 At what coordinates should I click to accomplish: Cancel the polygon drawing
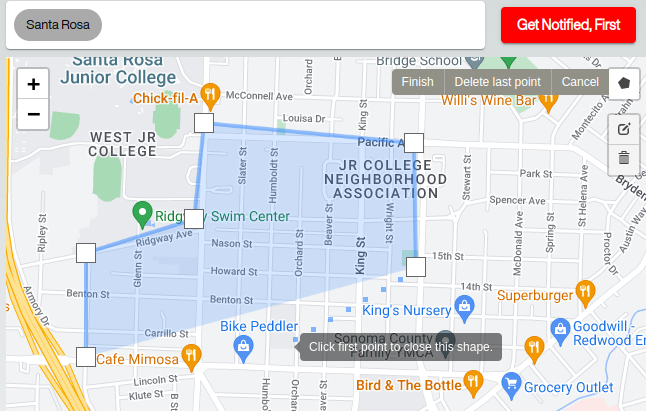click(580, 82)
